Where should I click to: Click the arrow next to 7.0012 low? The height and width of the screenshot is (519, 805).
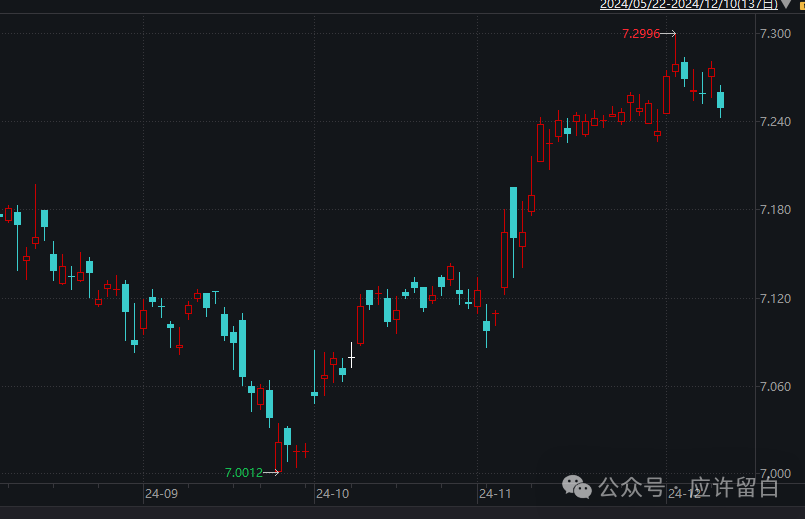pos(272,473)
